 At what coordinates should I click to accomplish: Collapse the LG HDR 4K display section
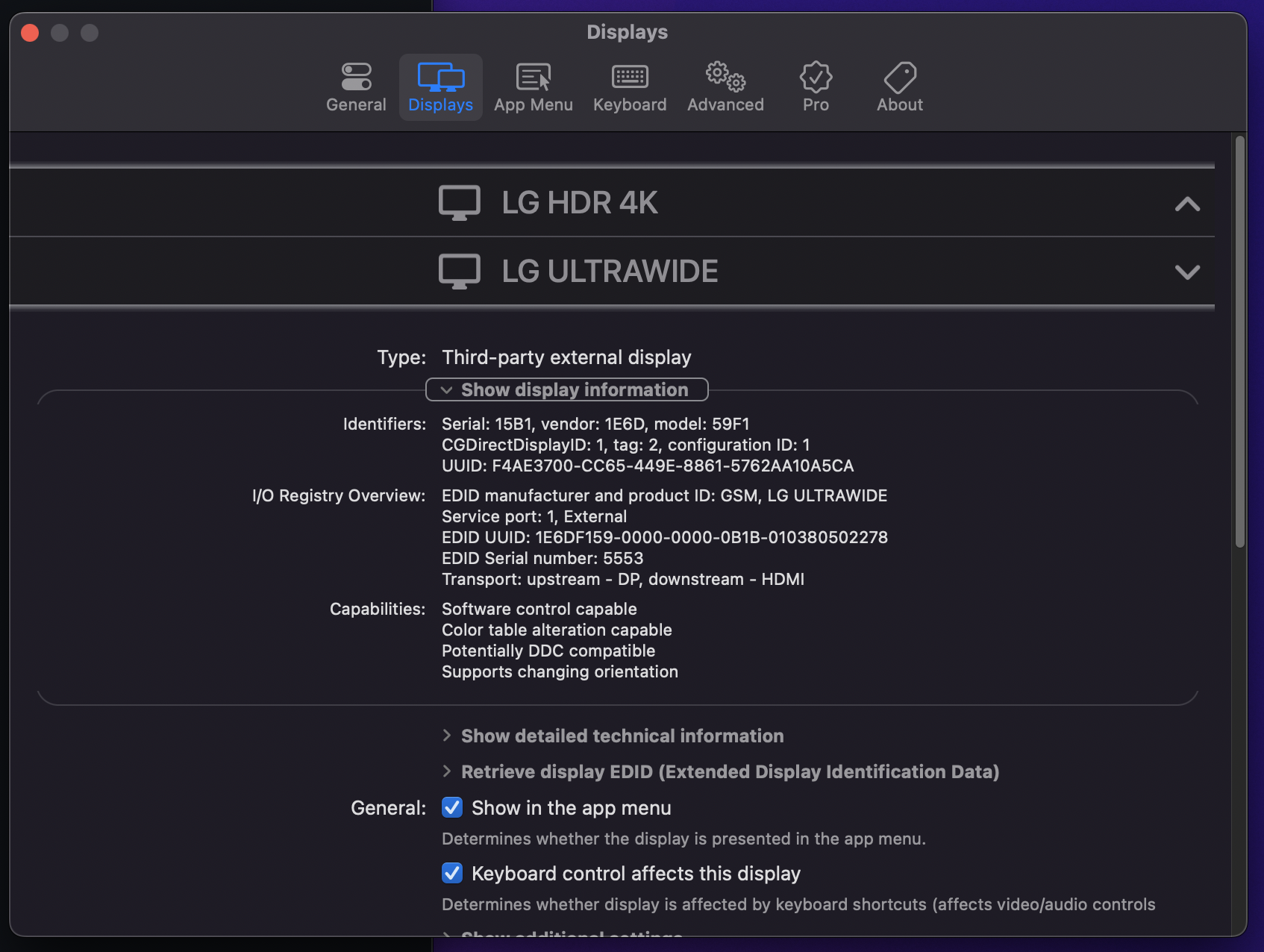coord(1186,202)
